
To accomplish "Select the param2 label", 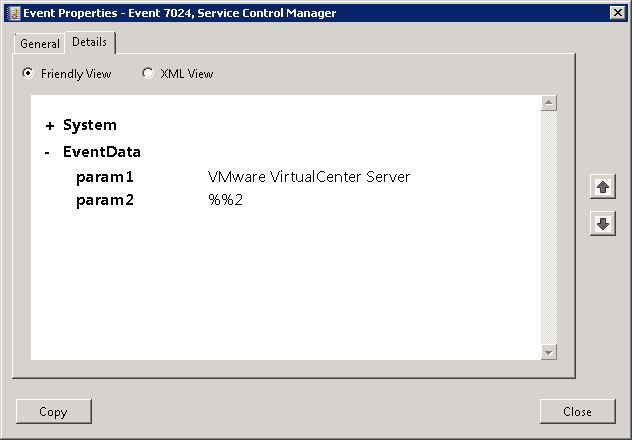I will tap(105, 200).
